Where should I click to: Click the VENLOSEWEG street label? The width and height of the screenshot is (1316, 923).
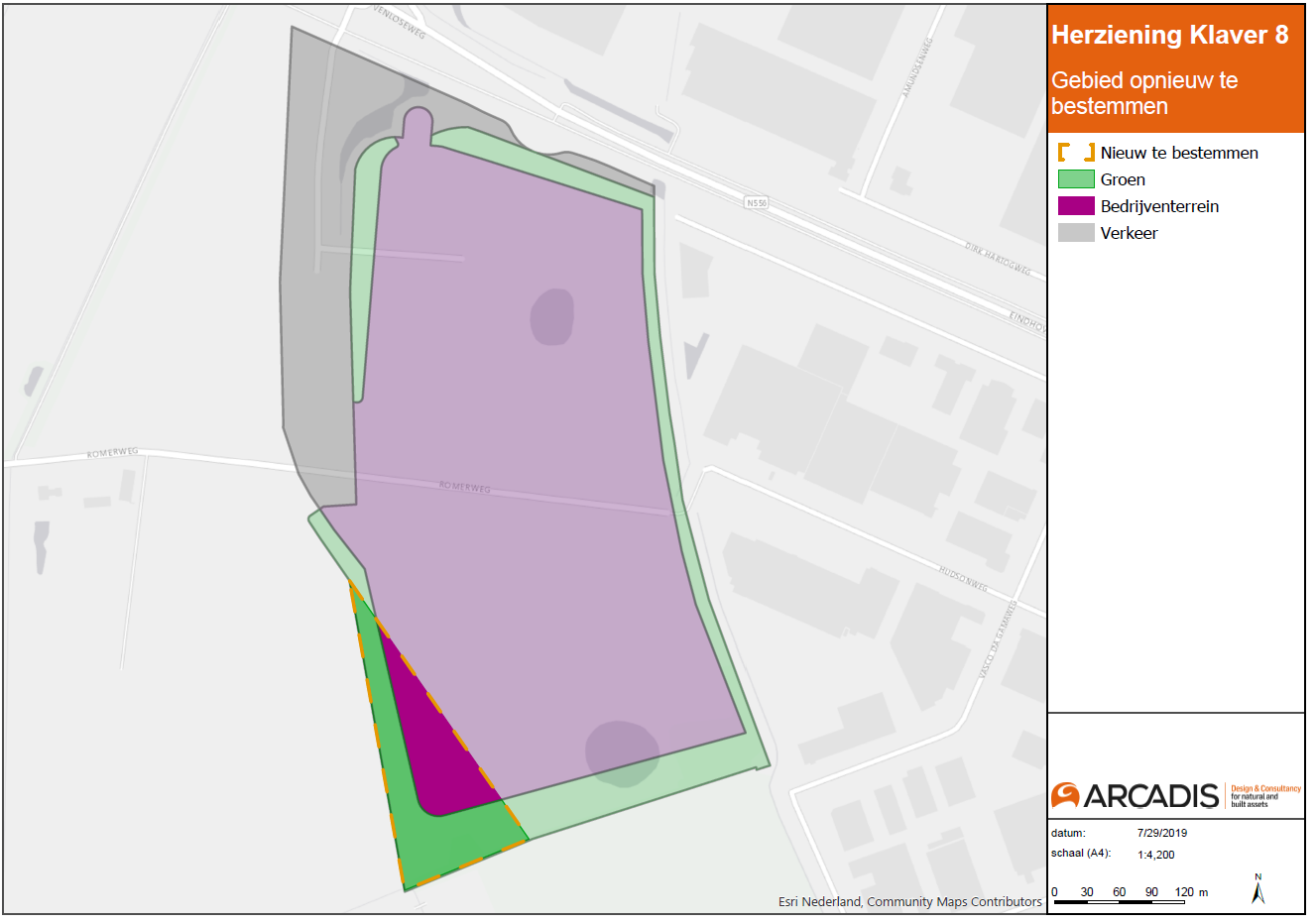pos(400,22)
